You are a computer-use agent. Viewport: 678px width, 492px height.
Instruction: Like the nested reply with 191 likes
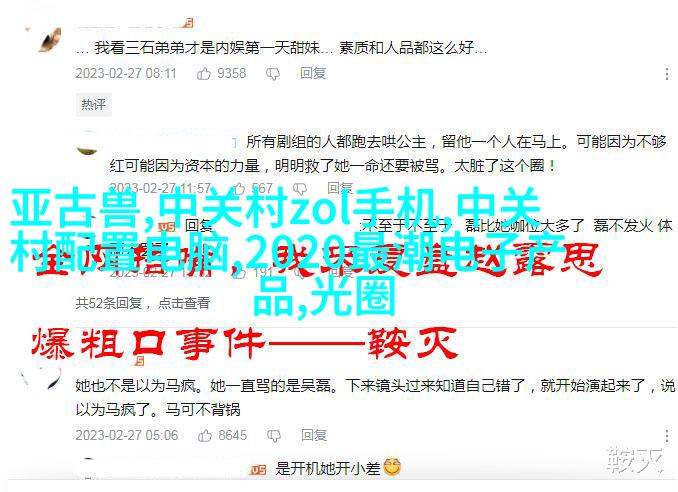pos(239,272)
